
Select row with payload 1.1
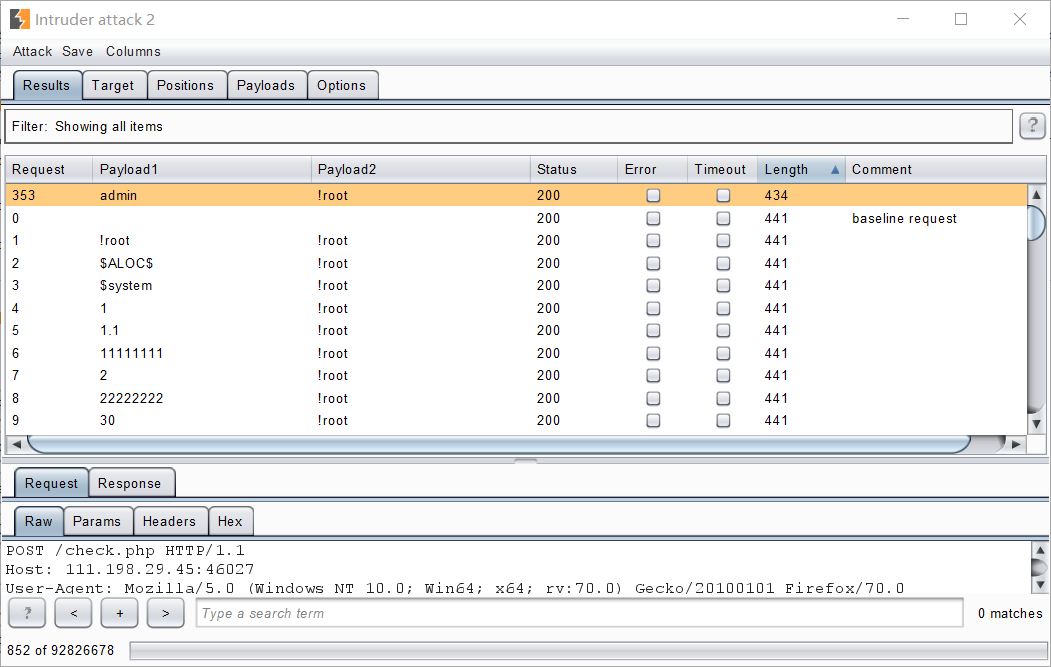[516, 330]
